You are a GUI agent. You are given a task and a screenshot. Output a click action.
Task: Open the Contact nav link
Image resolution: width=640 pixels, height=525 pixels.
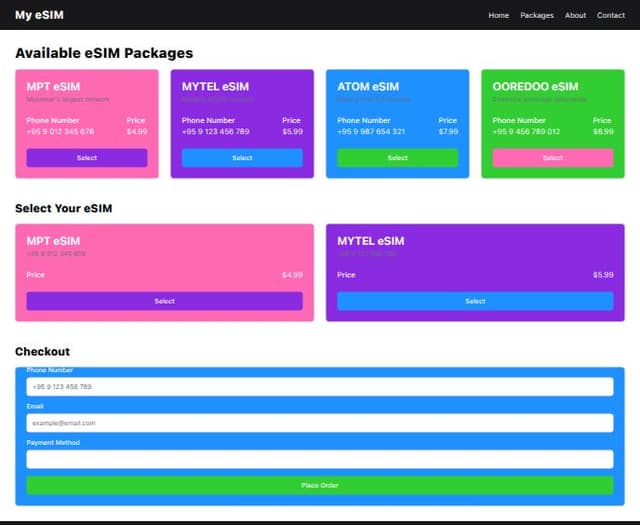coord(611,15)
